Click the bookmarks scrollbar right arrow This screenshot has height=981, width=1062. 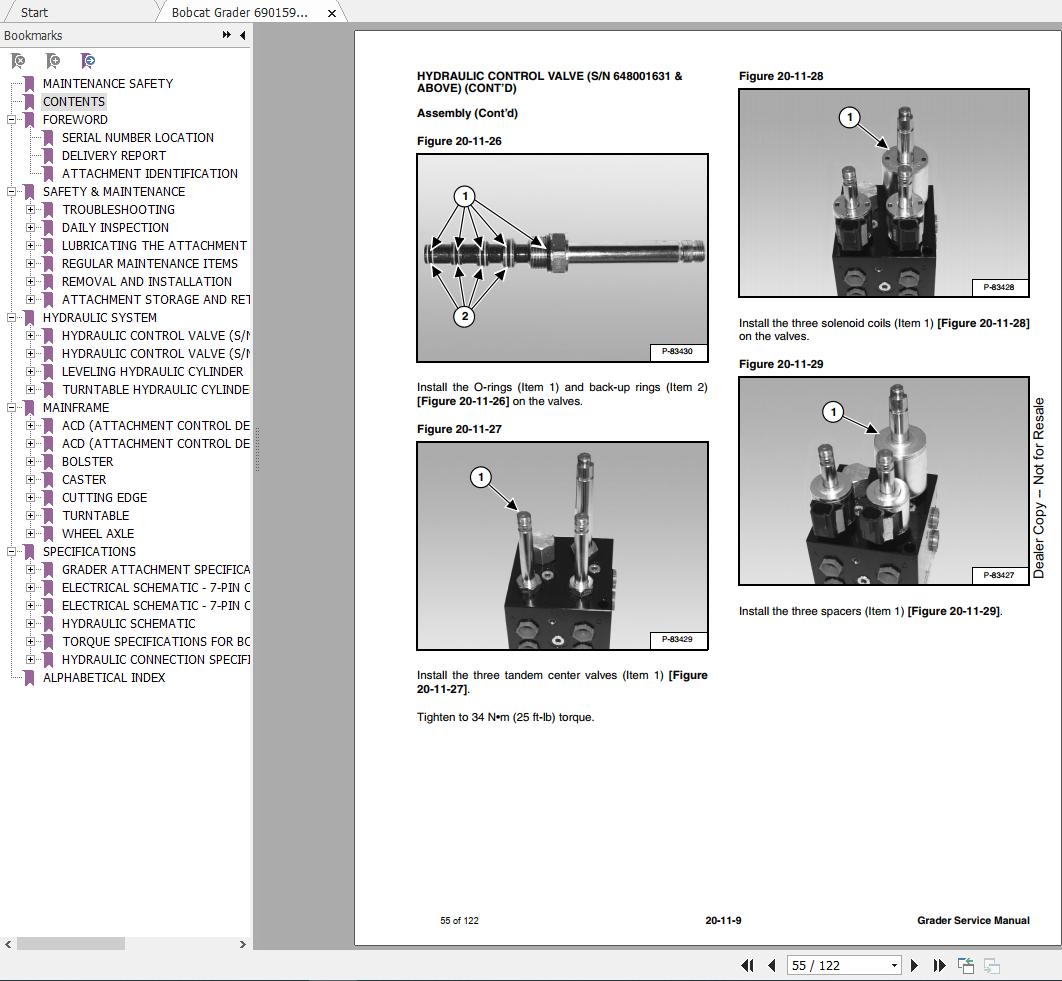point(242,944)
